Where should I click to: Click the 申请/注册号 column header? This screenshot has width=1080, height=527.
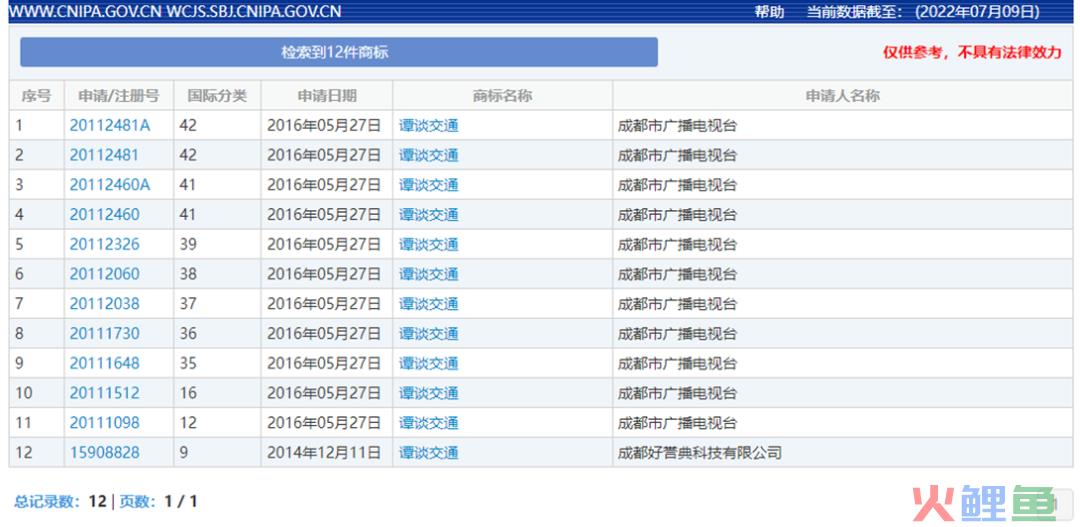point(118,96)
